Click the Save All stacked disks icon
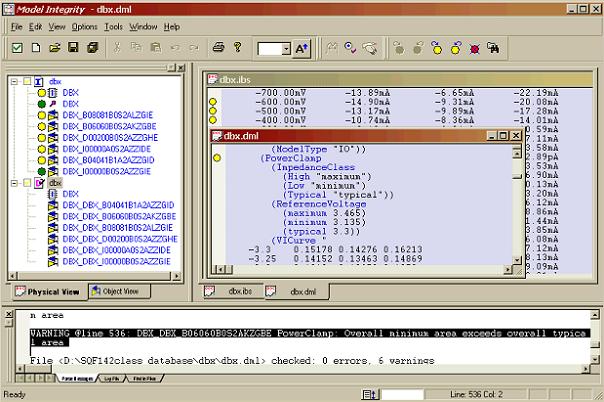This screenshot has width=604, height=402. point(92,48)
